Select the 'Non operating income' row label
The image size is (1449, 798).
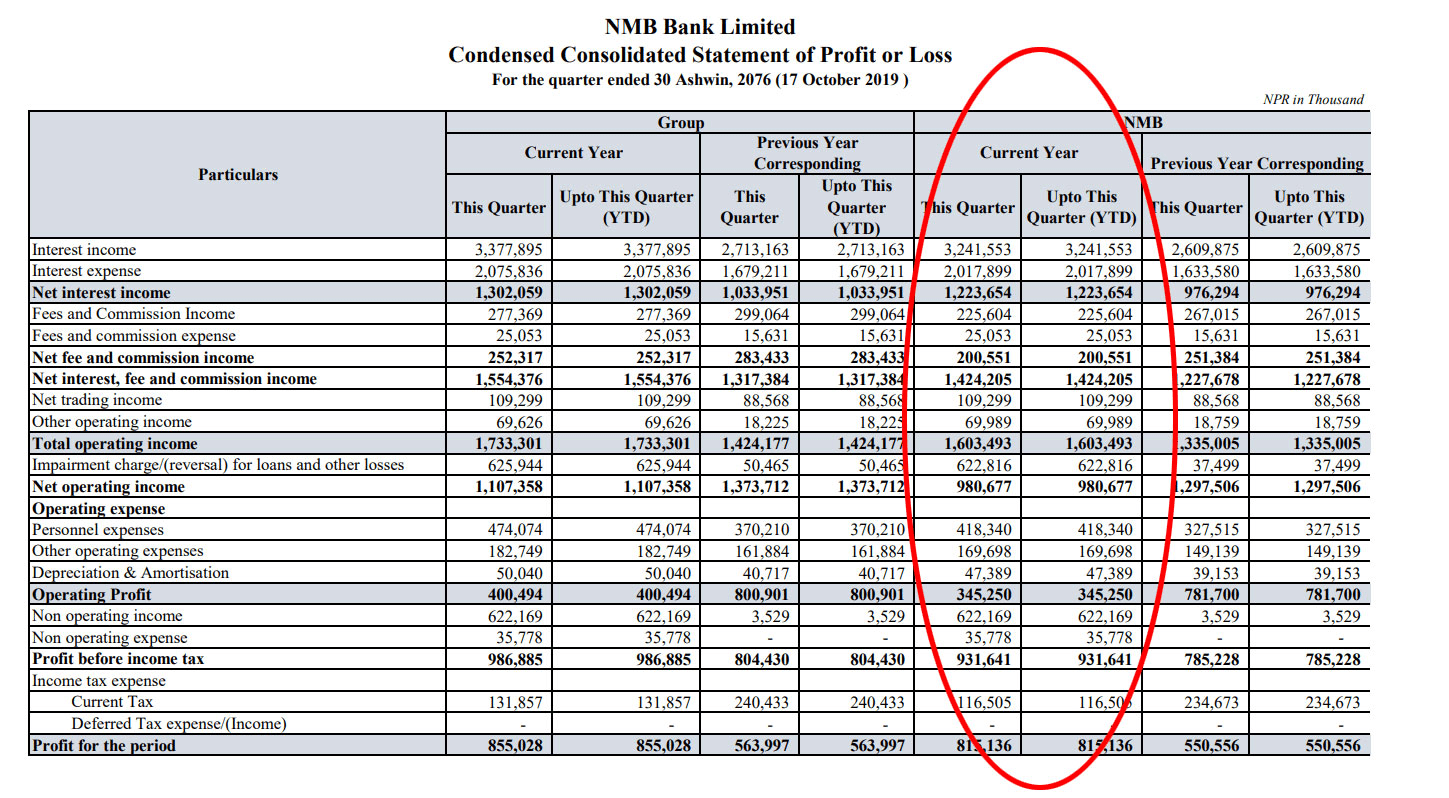pyautogui.click(x=107, y=616)
